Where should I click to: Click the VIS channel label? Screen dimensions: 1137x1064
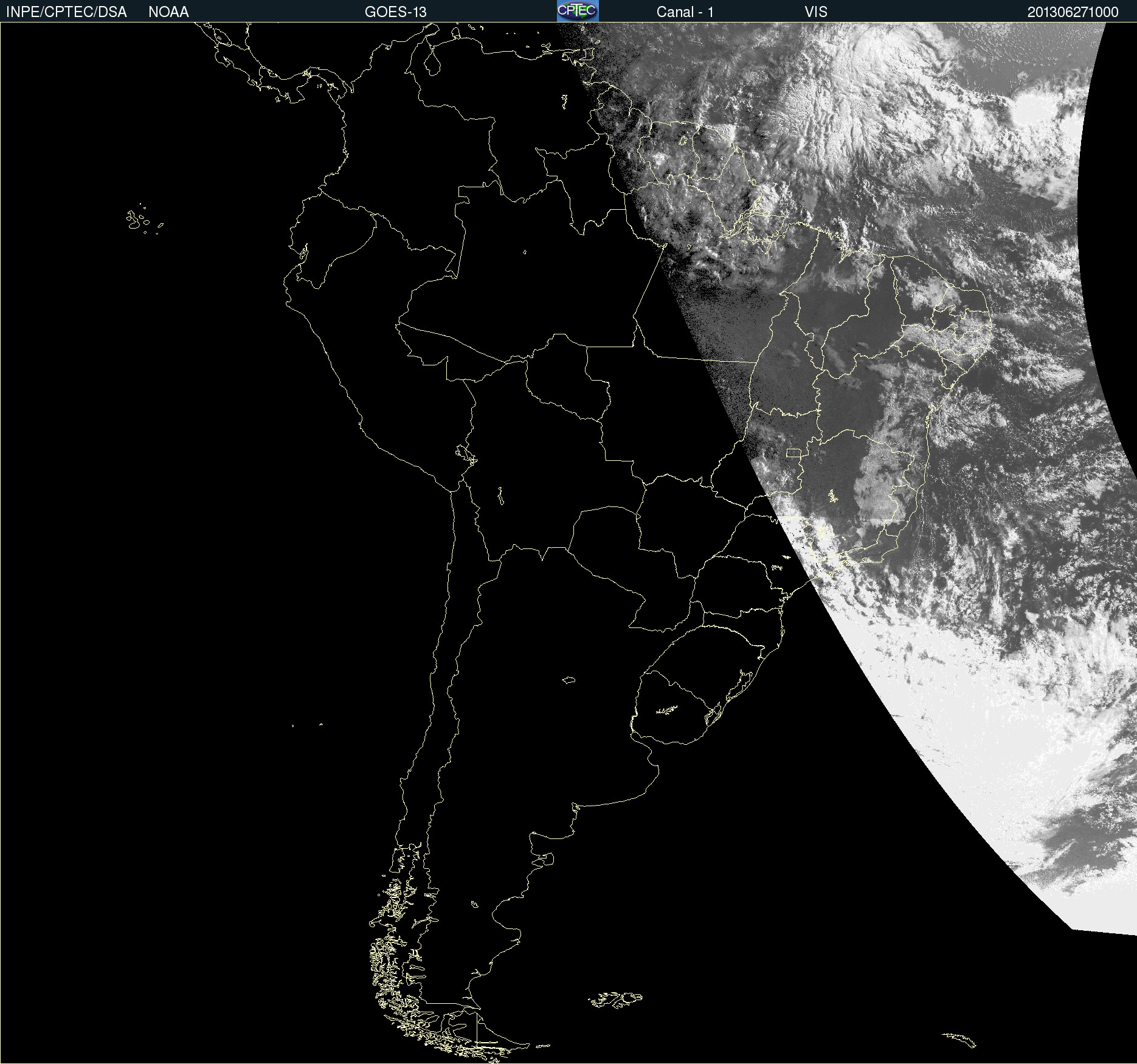click(x=816, y=12)
